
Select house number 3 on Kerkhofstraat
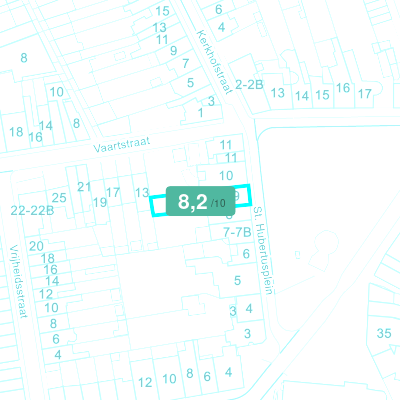pos(211,101)
